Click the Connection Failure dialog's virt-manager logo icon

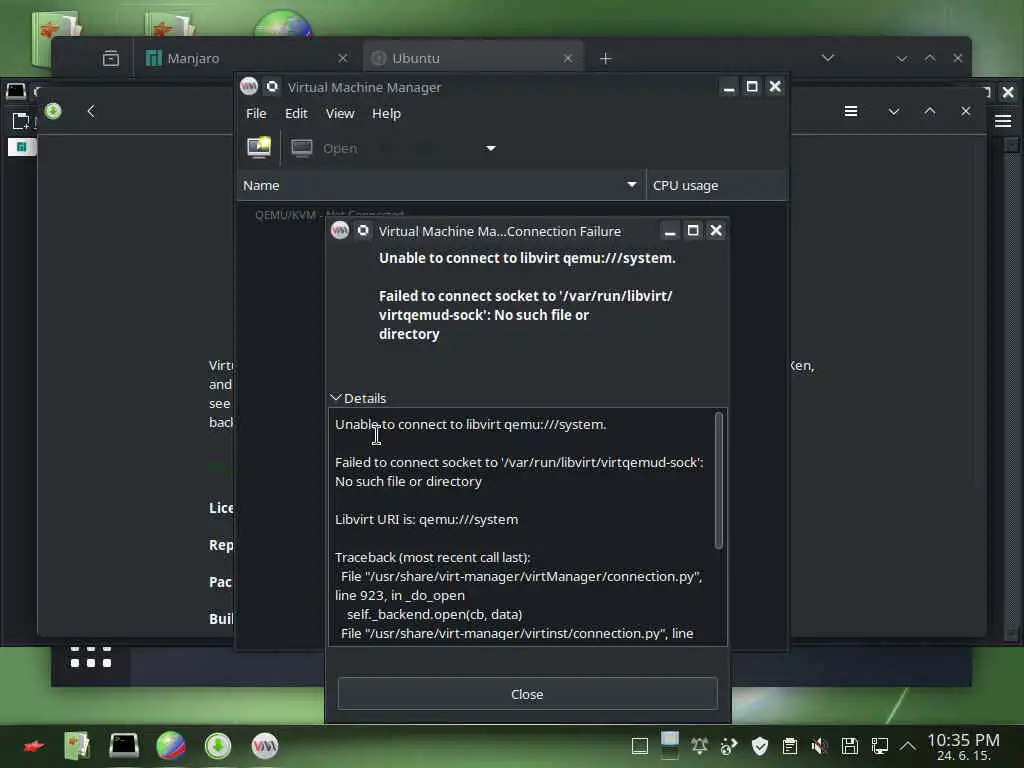click(x=340, y=231)
